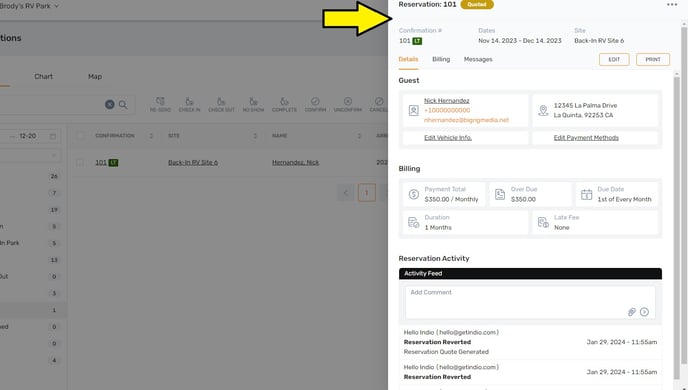The width and height of the screenshot is (688, 390).
Task: Clear the search field with the X icon
Action: coord(110,104)
